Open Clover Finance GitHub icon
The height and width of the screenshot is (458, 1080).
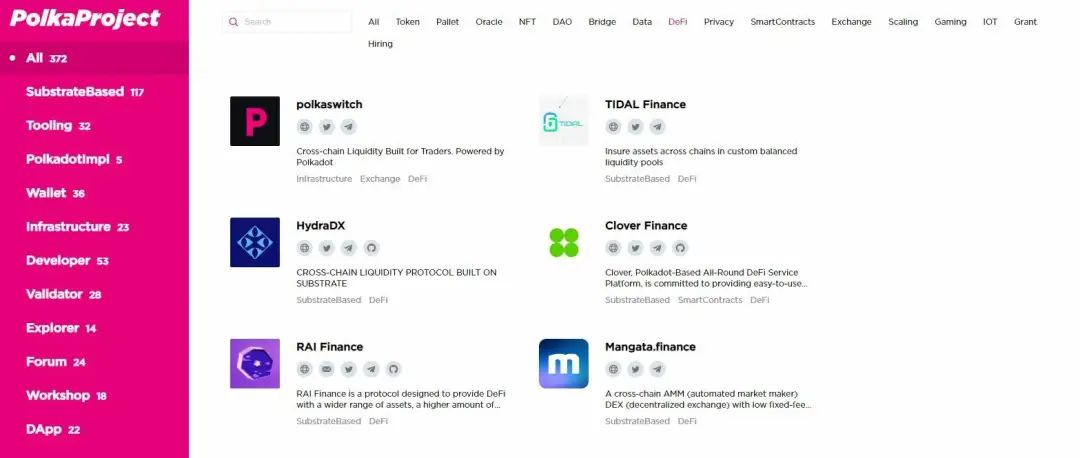pos(680,248)
